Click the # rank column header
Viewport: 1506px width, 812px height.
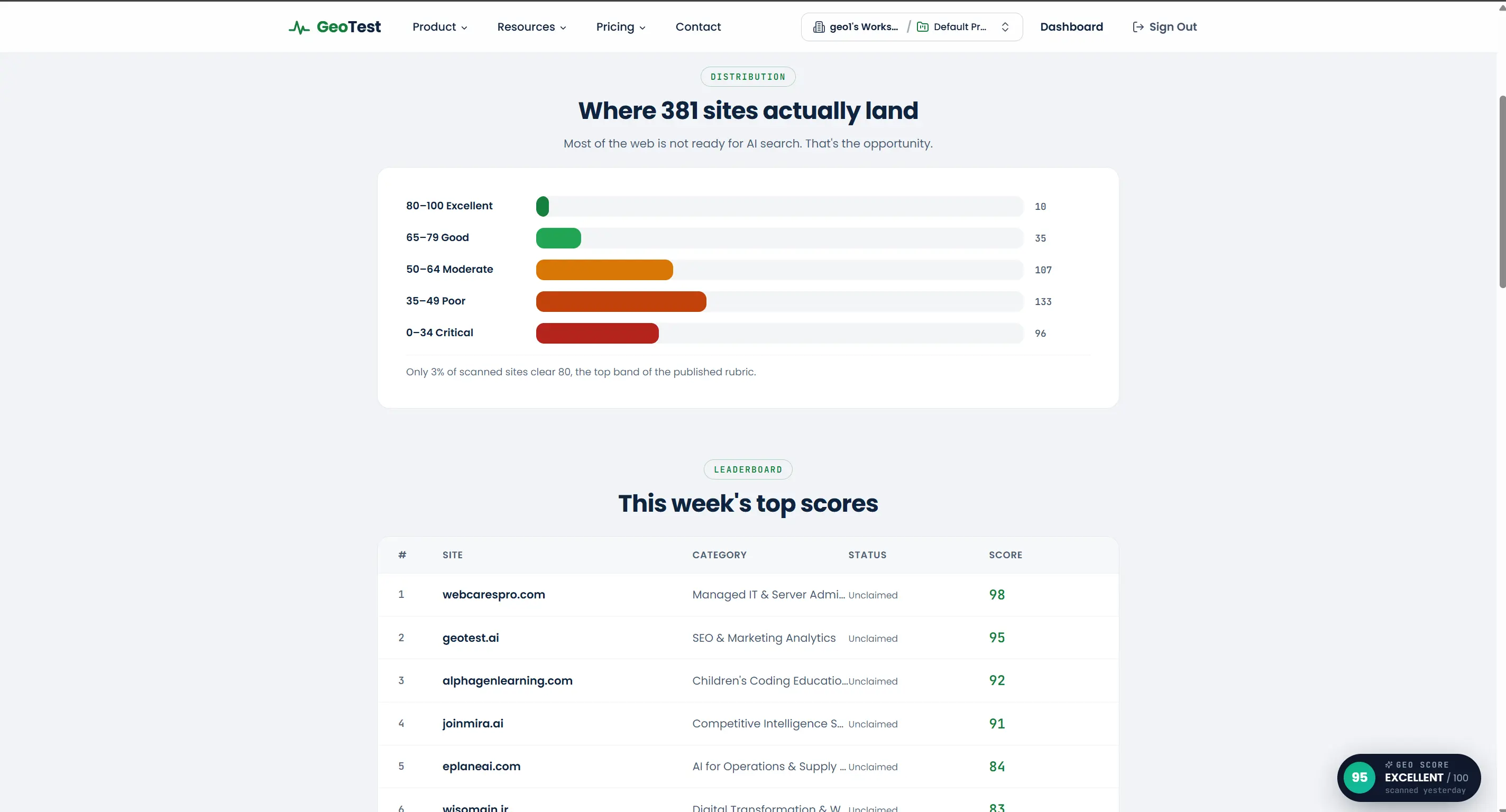[x=402, y=555]
